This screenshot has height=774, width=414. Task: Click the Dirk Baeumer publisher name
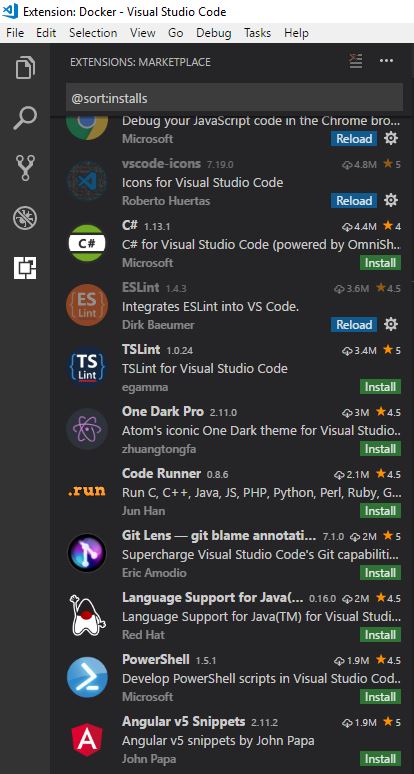(158, 325)
